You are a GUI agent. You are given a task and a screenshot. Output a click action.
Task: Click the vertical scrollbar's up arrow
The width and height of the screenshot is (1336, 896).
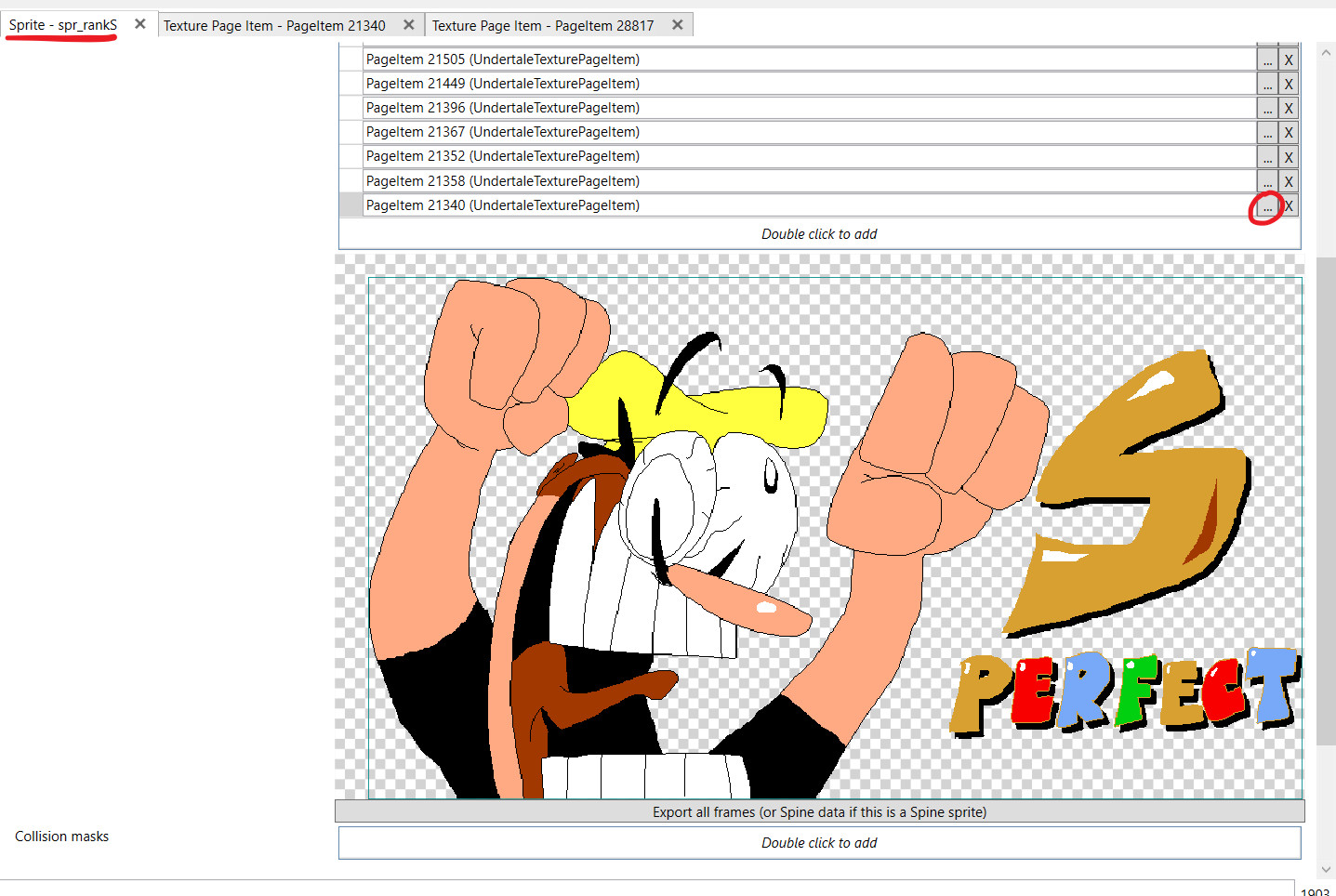tap(1326, 53)
